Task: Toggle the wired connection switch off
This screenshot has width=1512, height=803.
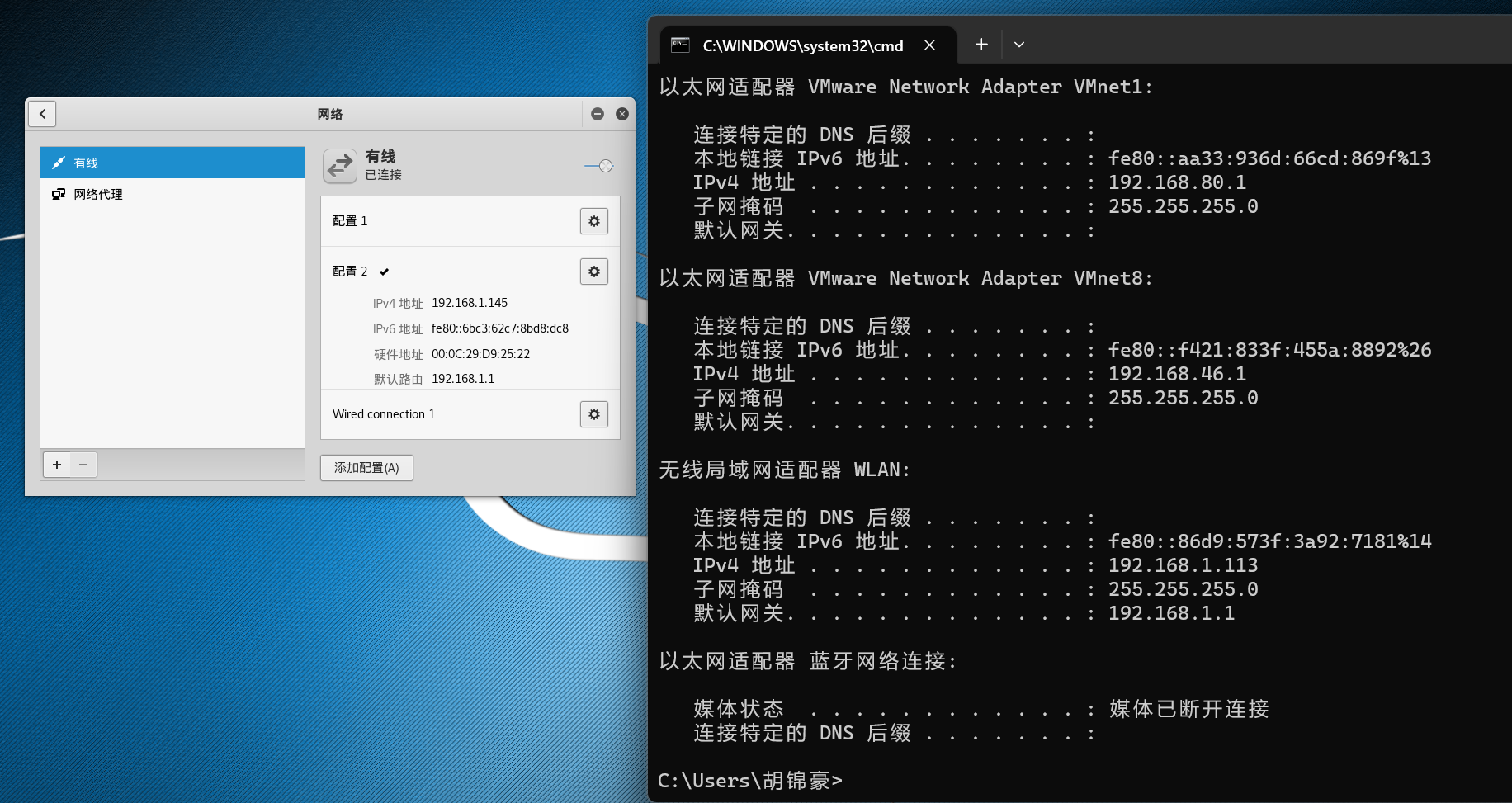Action: (599, 166)
